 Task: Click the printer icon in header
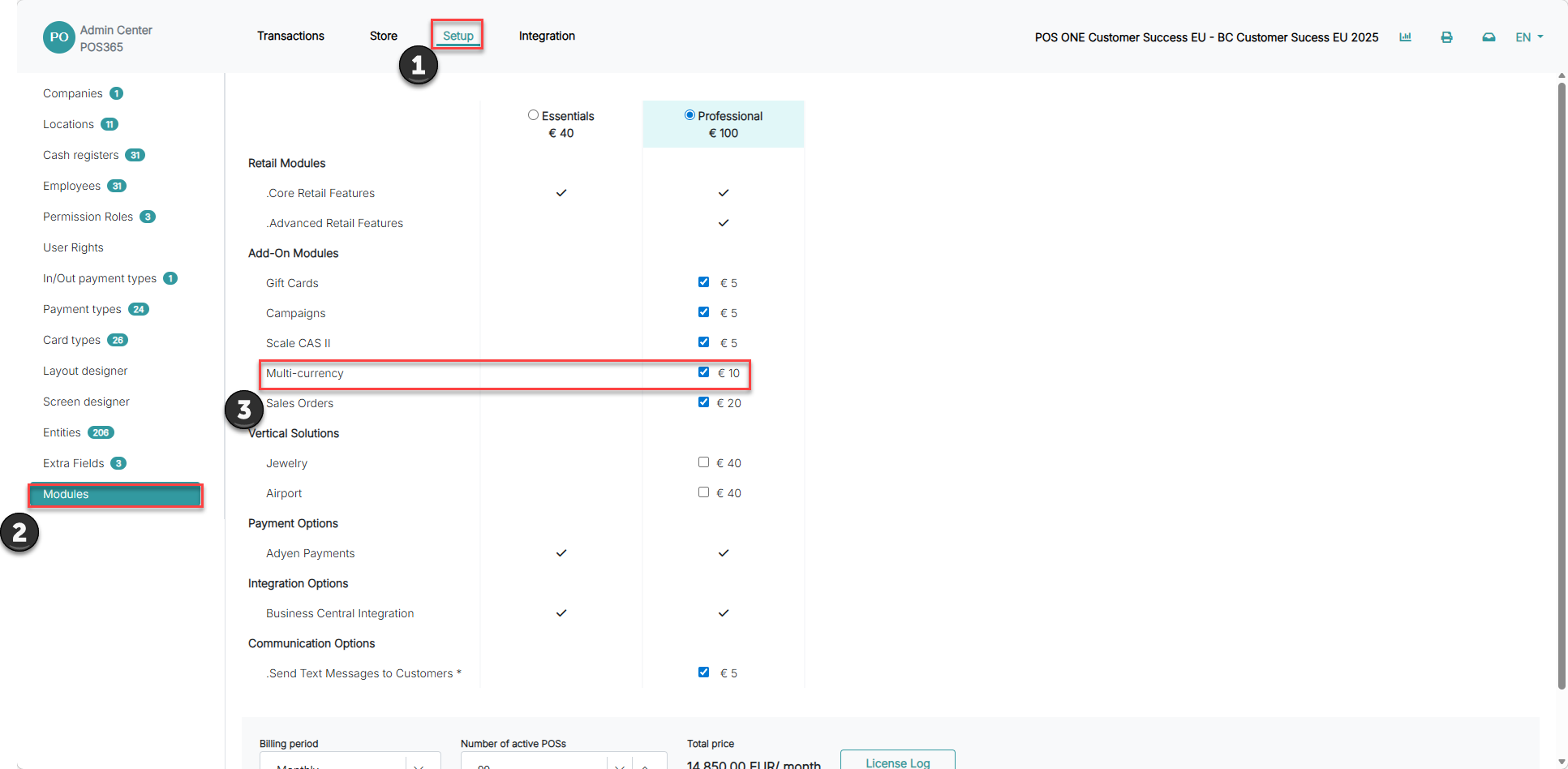click(x=1446, y=37)
